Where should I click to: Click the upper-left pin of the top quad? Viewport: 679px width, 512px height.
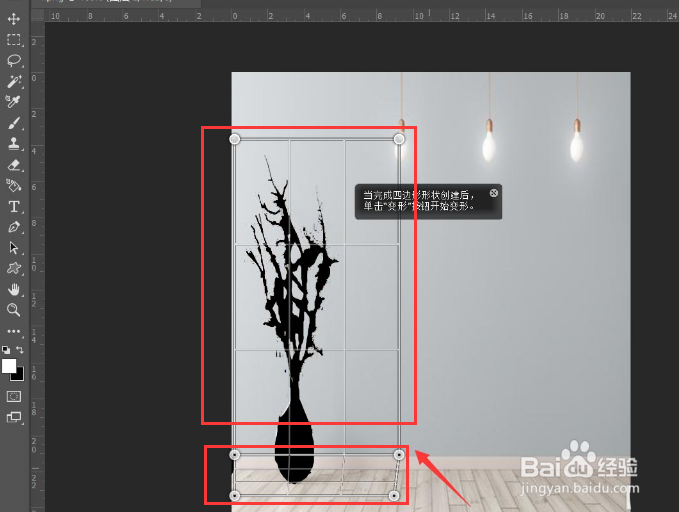pos(234,139)
